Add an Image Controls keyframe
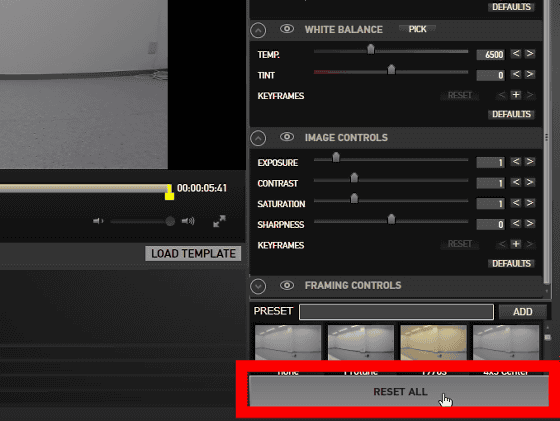This screenshot has height=421, width=560. (516, 244)
